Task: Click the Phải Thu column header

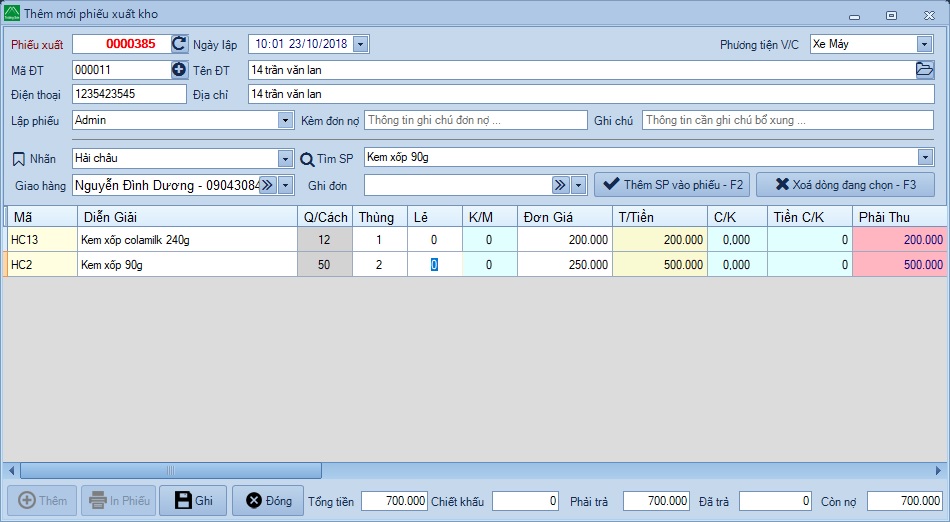Action: coord(898,217)
